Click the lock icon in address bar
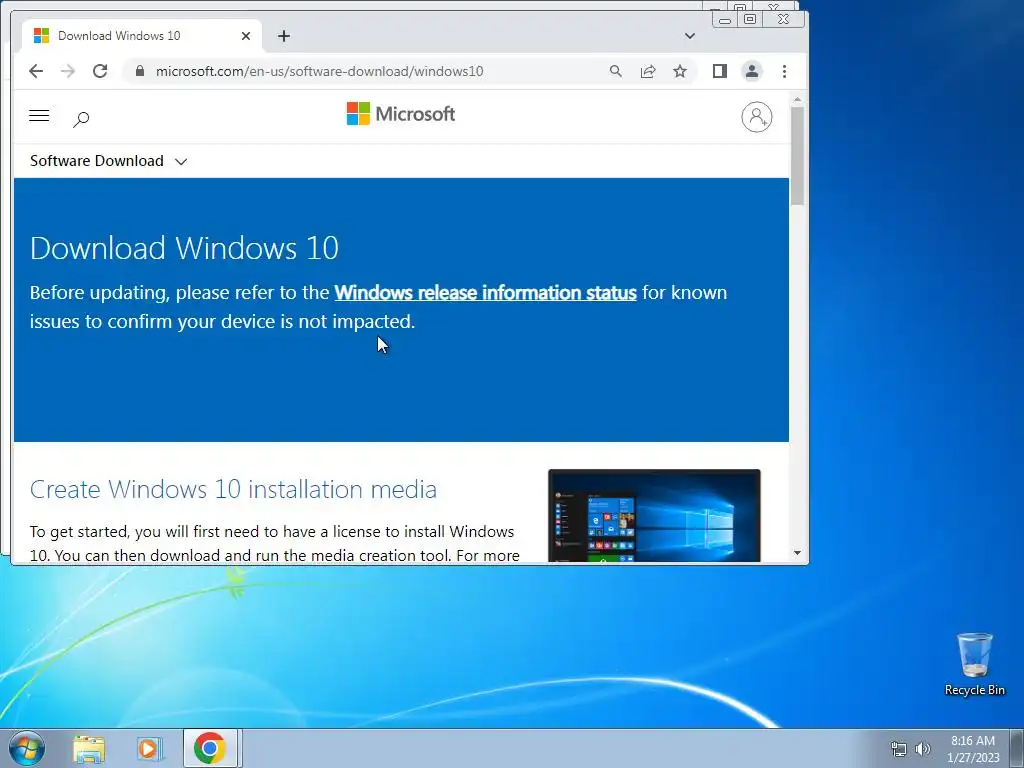 tap(140, 71)
